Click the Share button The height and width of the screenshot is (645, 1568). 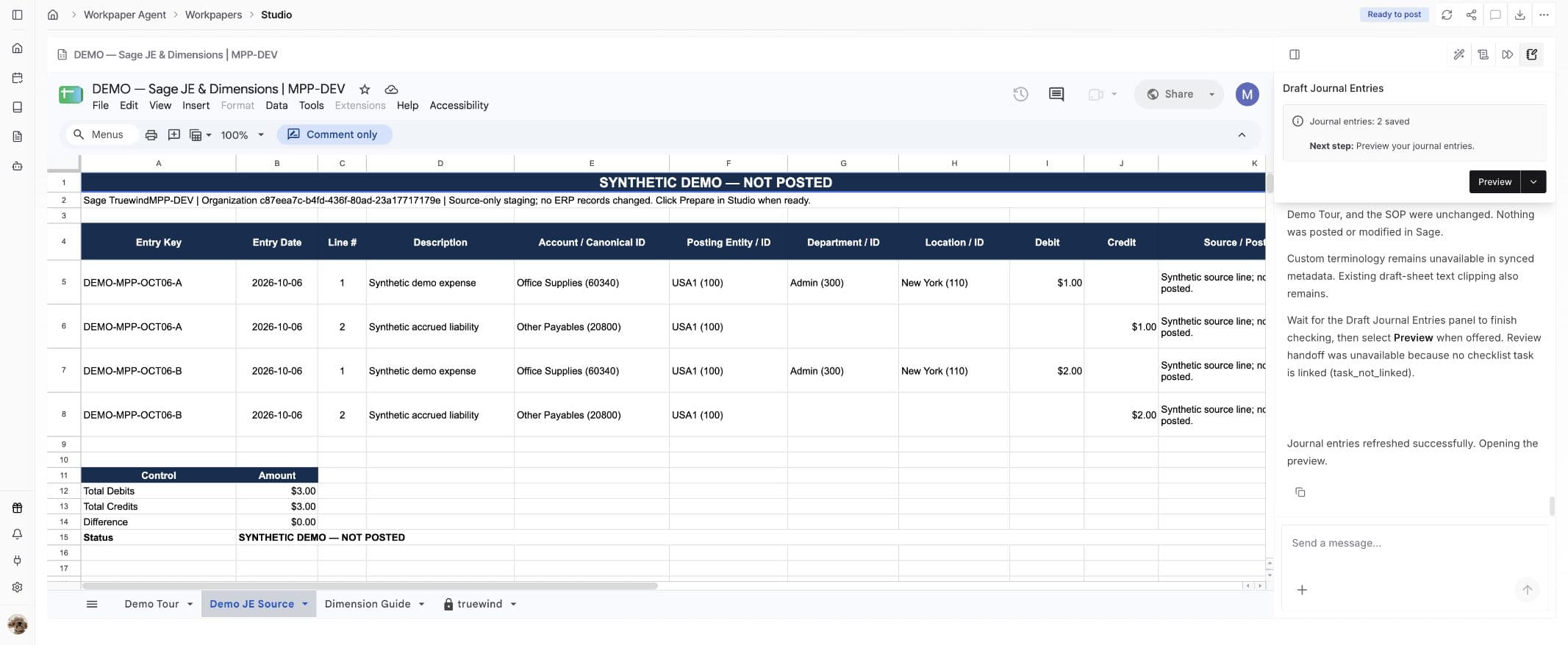tap(1170, 94)
